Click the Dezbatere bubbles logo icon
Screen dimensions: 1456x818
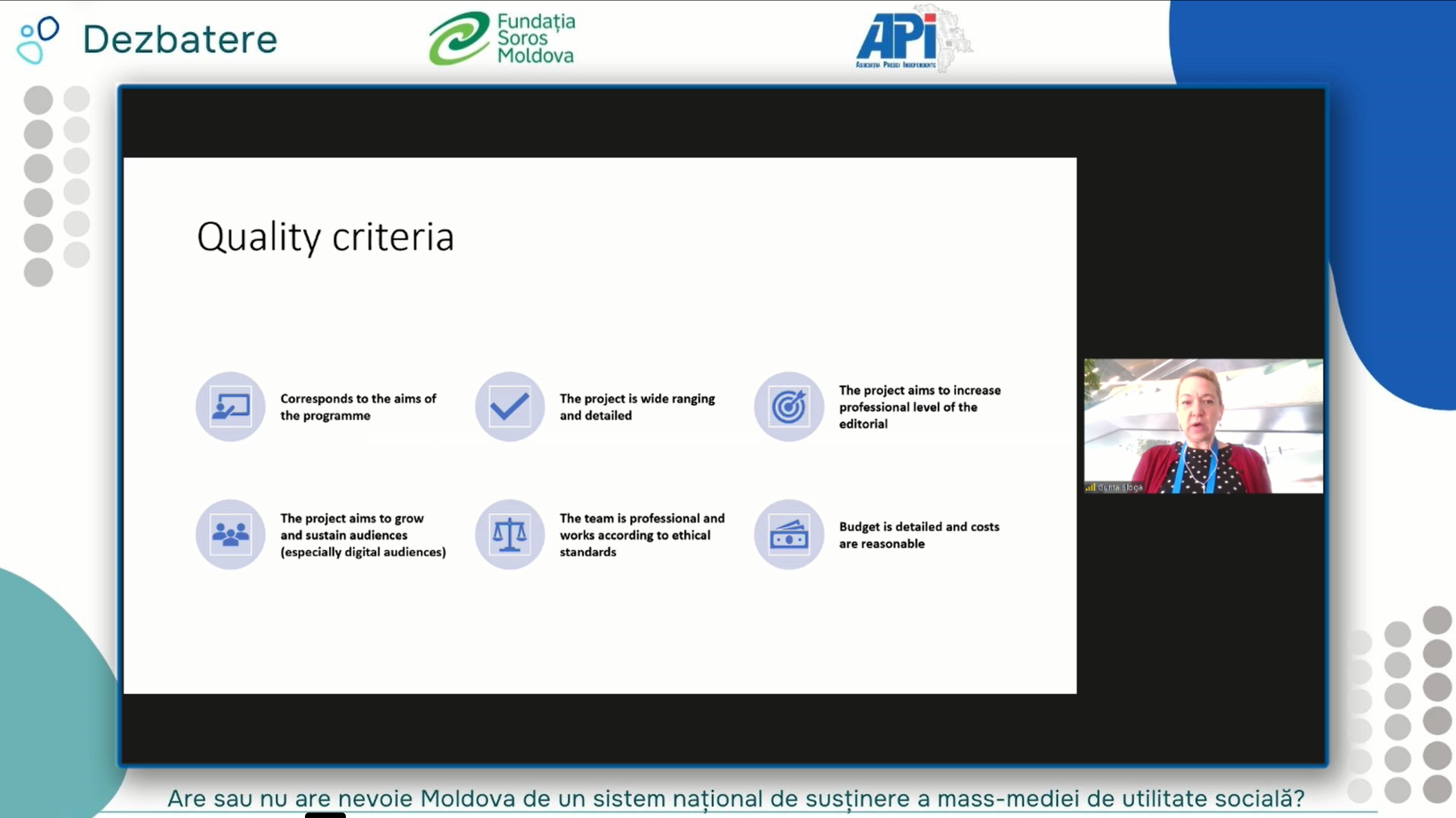coord(38,39)
